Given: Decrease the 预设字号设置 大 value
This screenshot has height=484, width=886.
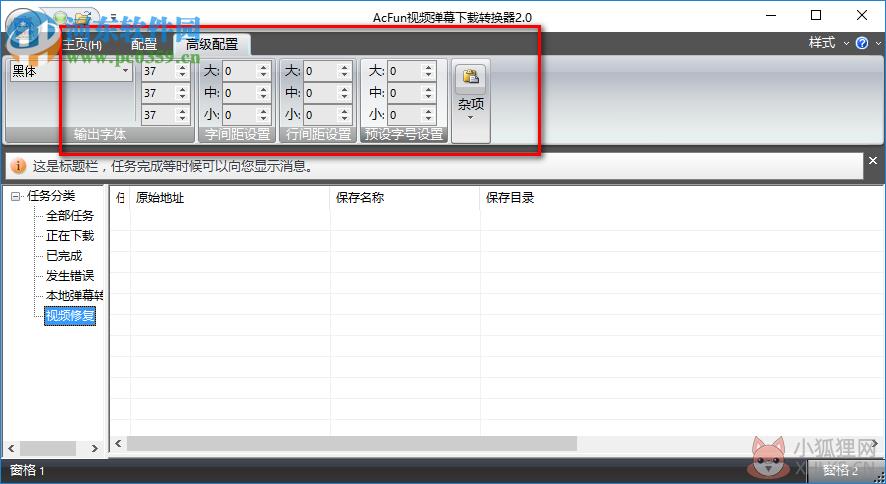Looking at the screenshot, I should 428,75.
